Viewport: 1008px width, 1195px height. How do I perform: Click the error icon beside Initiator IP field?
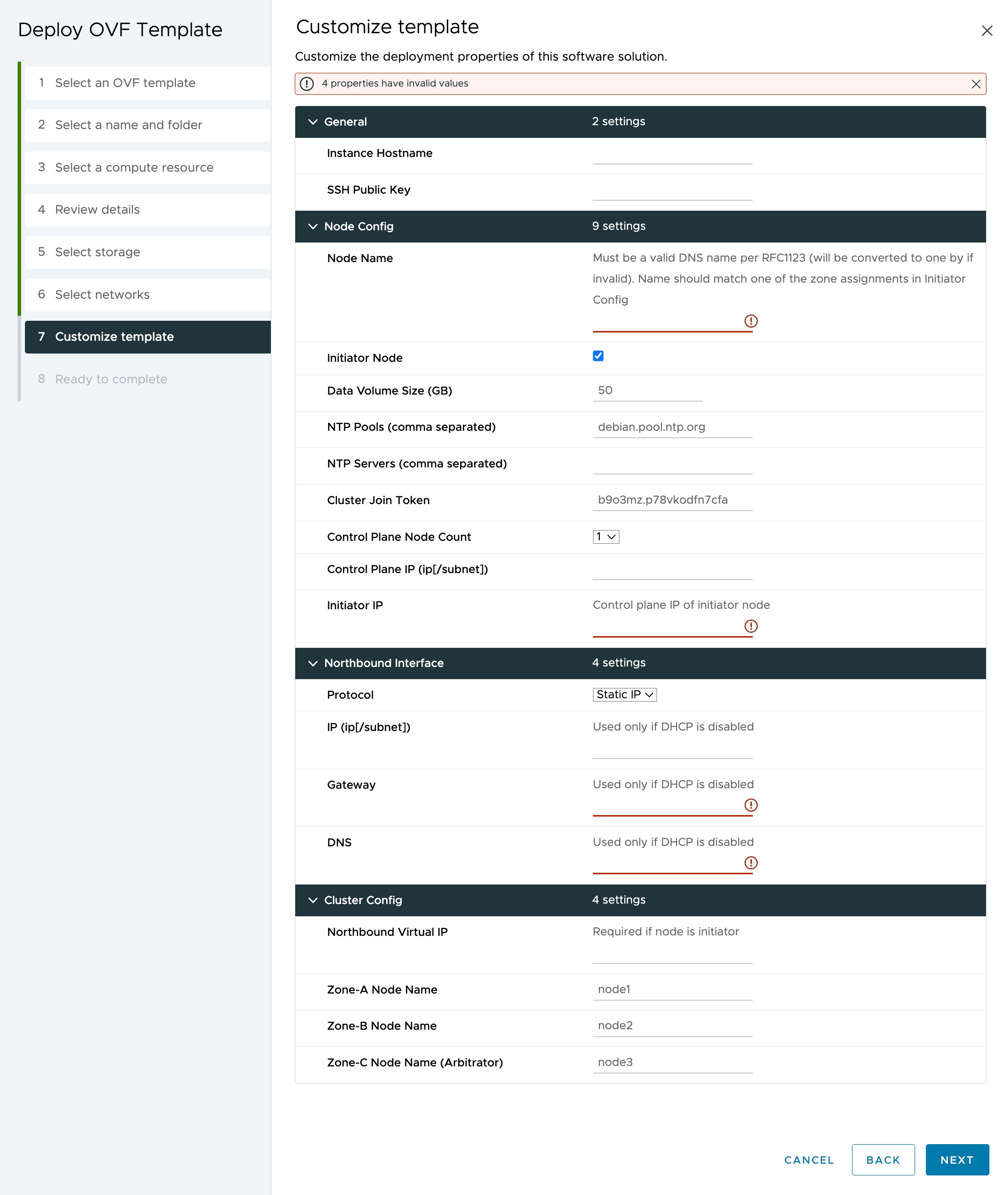point(751,626)
